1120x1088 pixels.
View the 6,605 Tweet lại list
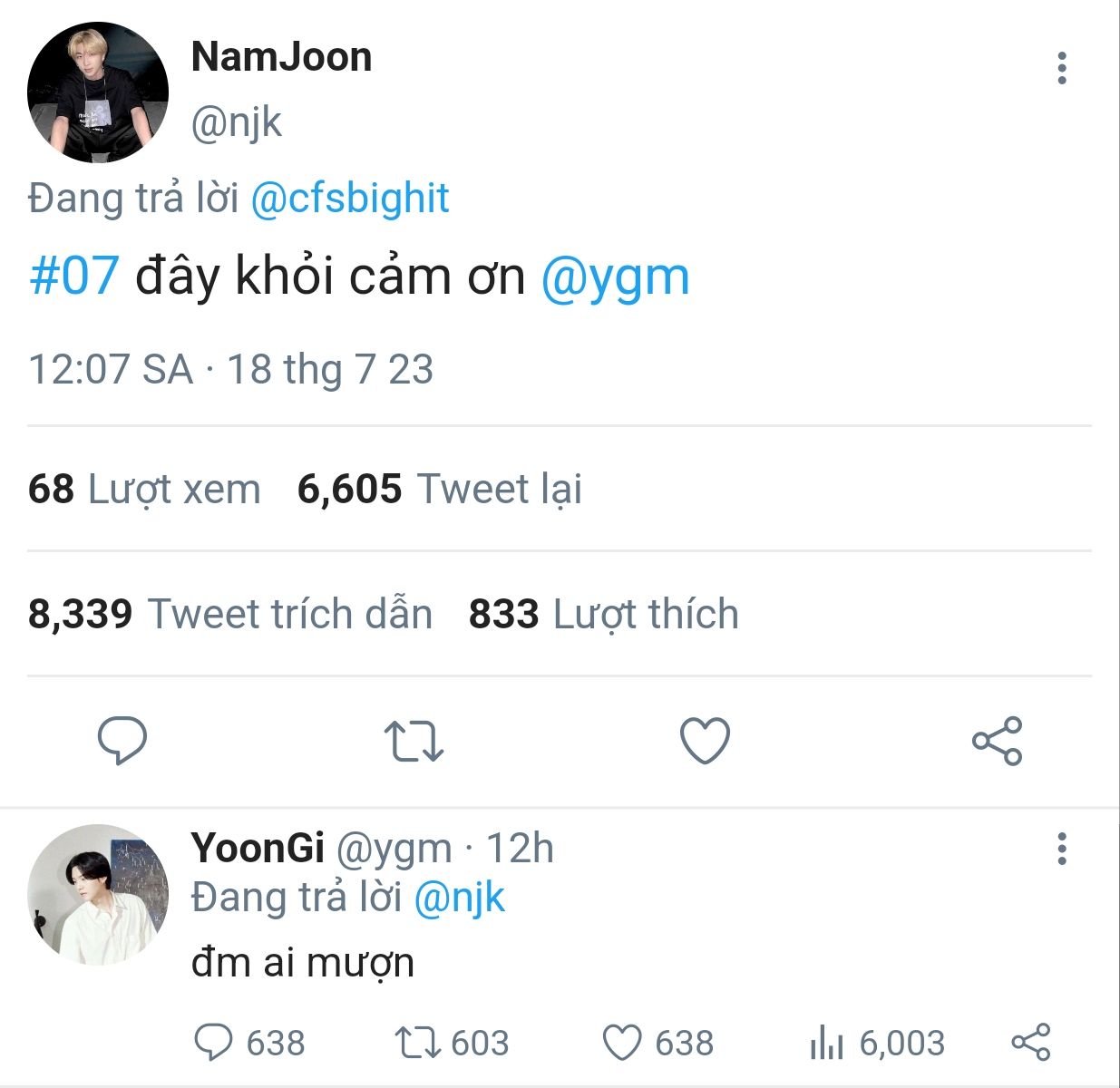click(439, 490)
